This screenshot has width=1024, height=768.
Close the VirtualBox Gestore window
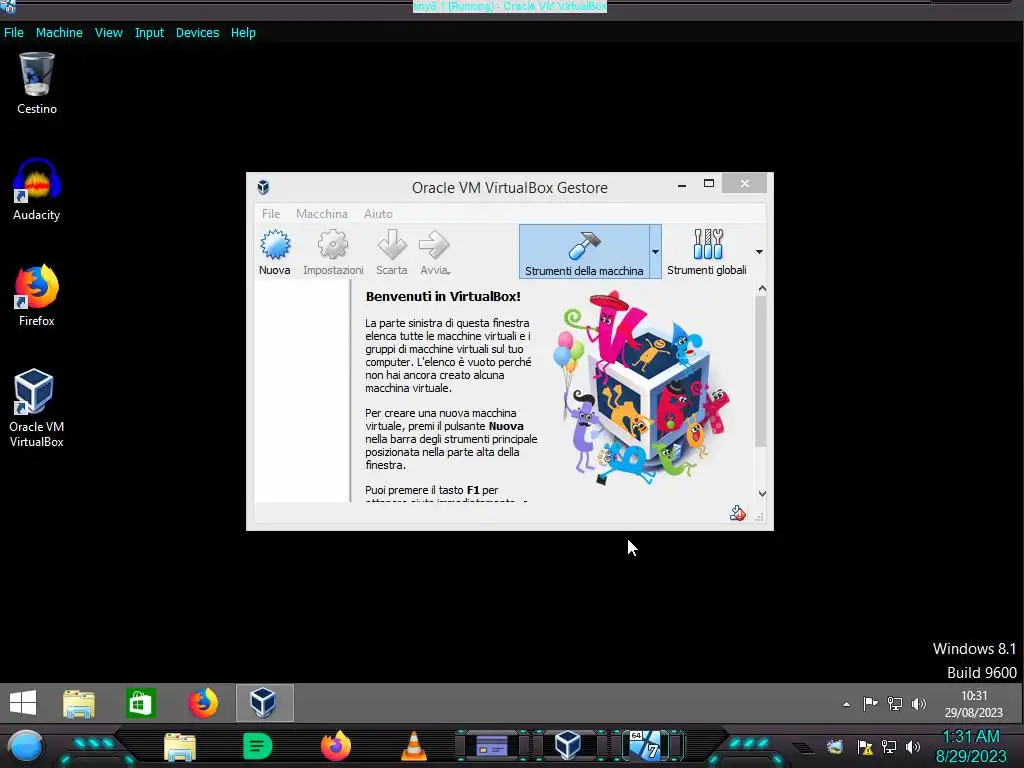click(x=744, y=184)
